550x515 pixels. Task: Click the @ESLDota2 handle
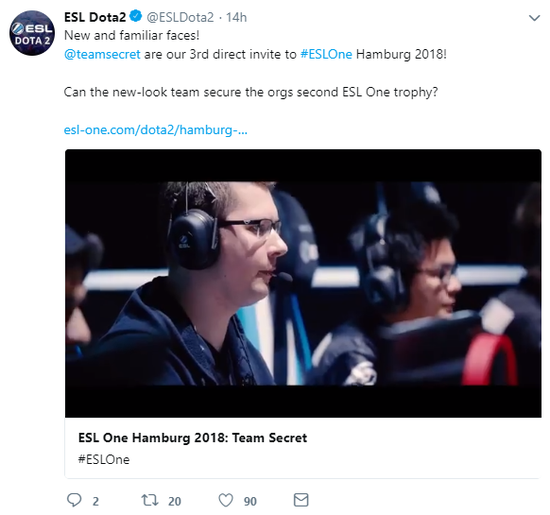(180, 17)
